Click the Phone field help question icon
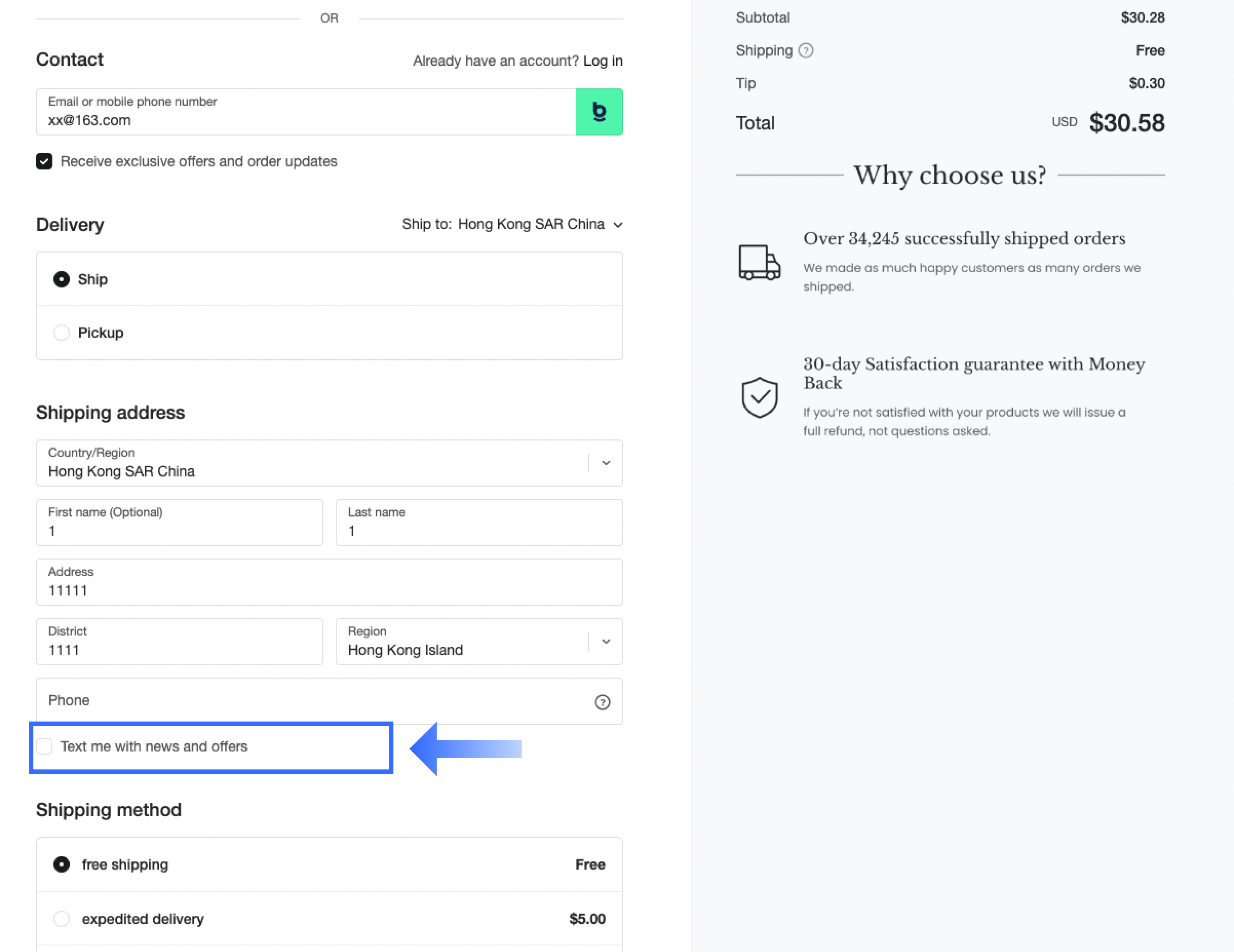The width and height of the screenshot is (1234, 952). [x=602, y=702]
